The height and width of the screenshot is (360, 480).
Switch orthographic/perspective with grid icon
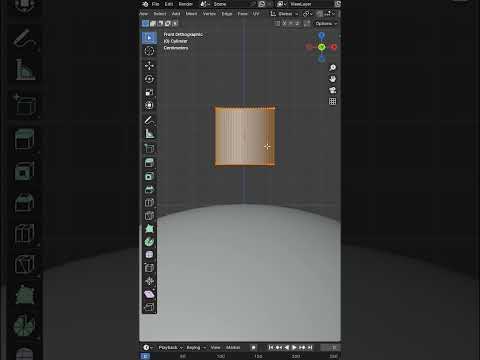pyautogui.click(x=332, y=101)
